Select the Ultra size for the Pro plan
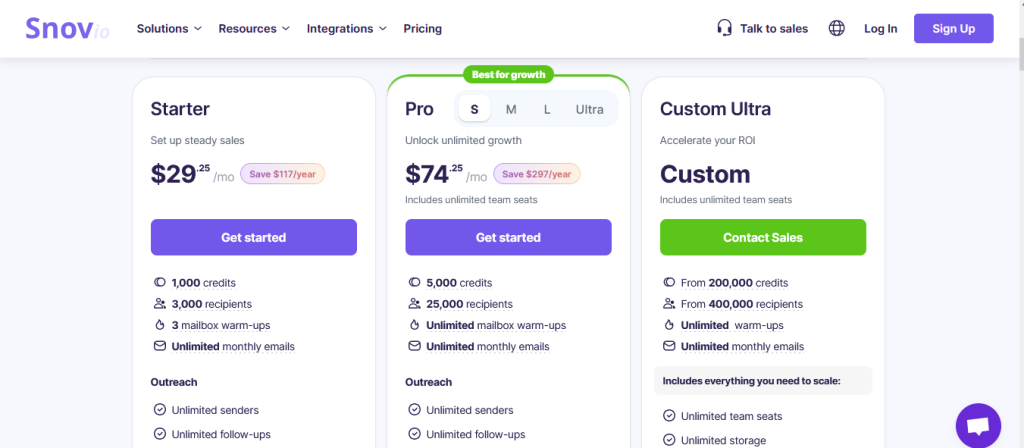The width and height of the screenshot is (1024, 448). [589, 109]
